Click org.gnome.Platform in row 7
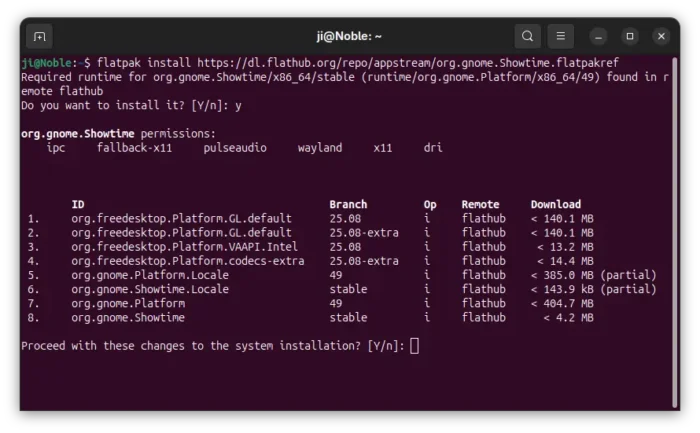The image size is (700, 433). (x=128, y=303)
